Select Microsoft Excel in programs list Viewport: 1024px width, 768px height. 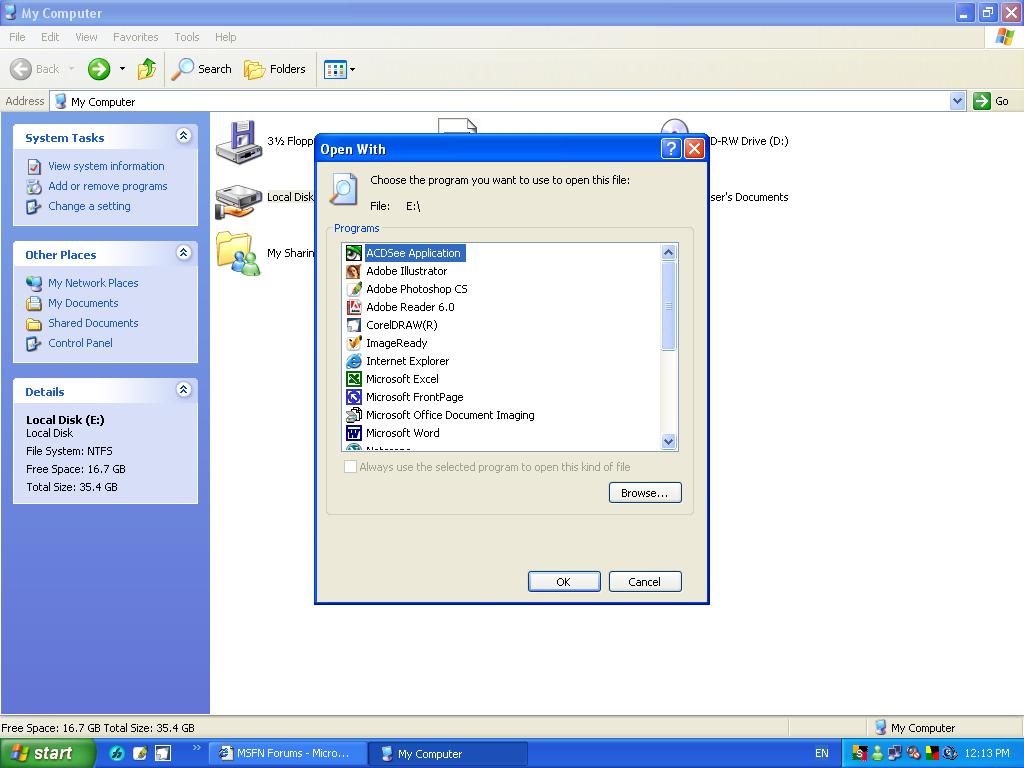(402, 379)
